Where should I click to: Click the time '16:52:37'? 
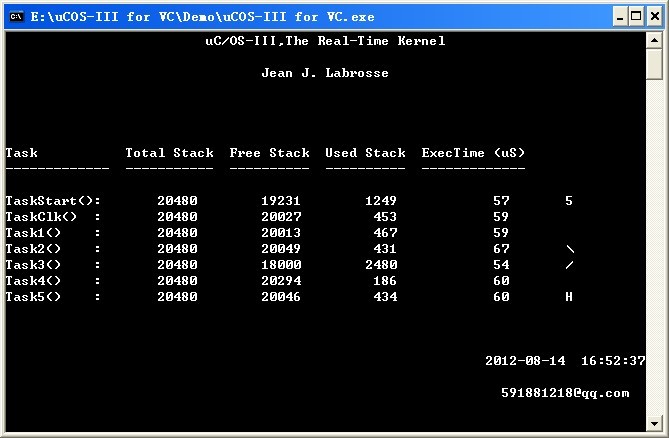point(613,361)
